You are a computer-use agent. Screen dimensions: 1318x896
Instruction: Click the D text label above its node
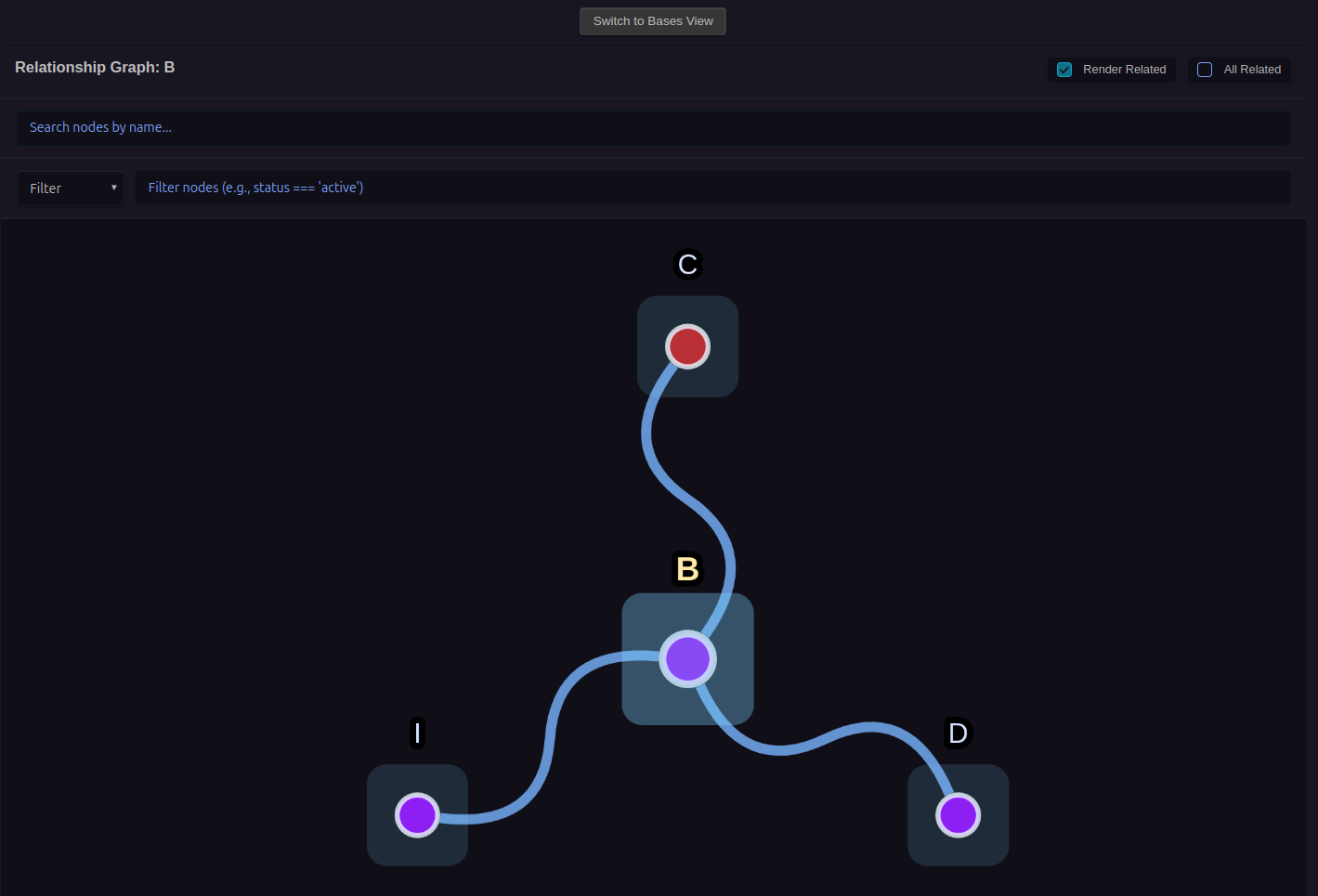(x=958, y=734)
